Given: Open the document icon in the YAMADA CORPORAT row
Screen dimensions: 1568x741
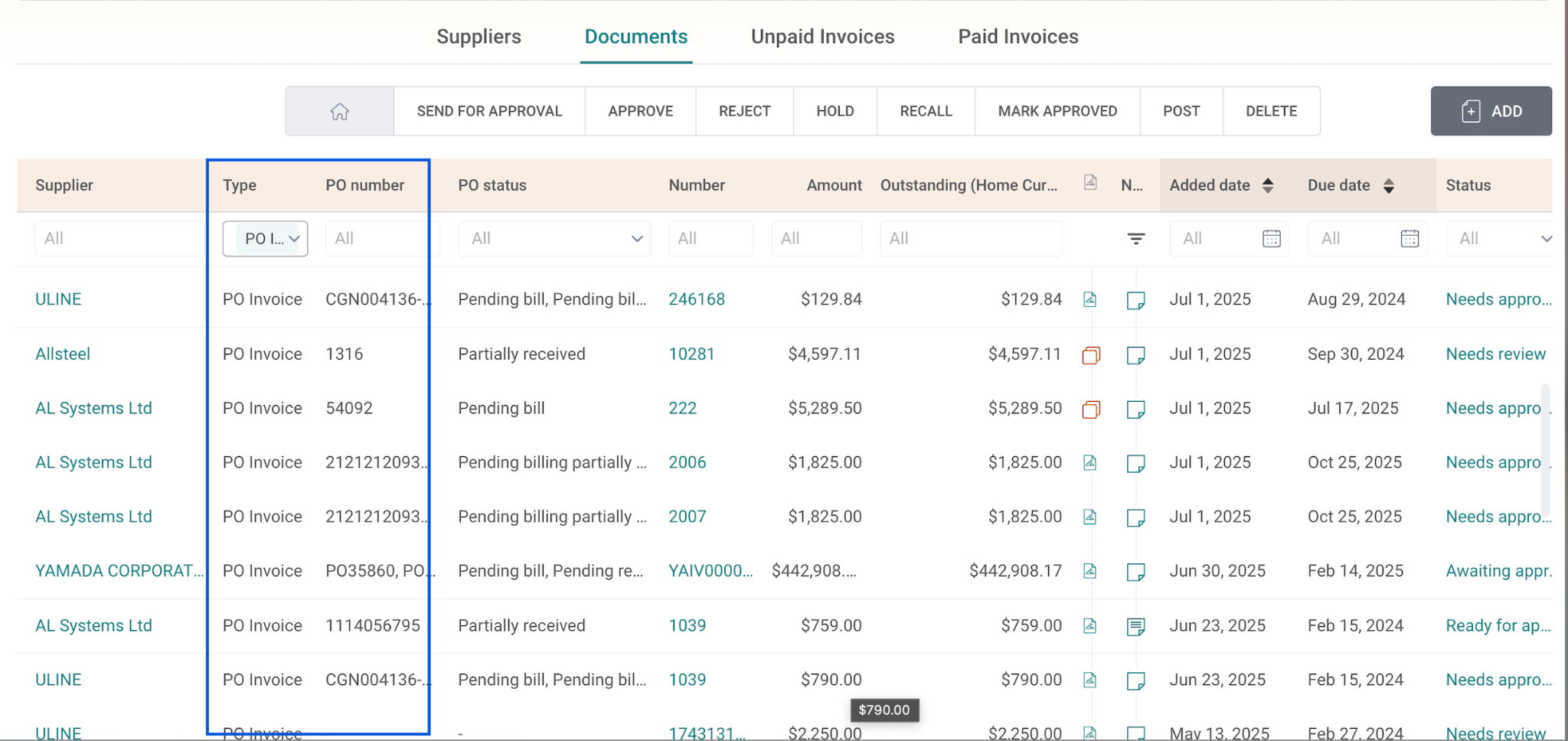Looking at the screenshot, I should [x=1090, y=571].
